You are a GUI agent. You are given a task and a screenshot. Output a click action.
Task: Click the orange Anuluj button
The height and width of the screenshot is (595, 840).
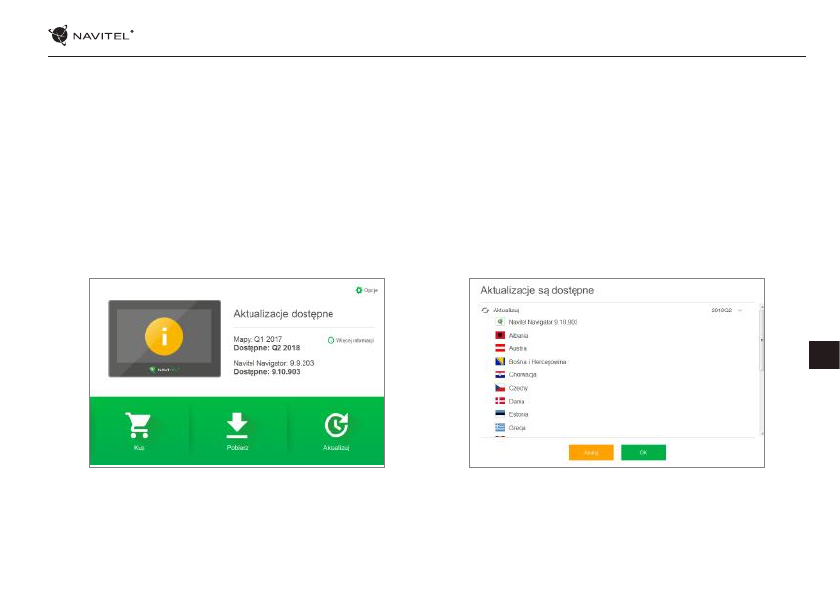pos(591,453)
